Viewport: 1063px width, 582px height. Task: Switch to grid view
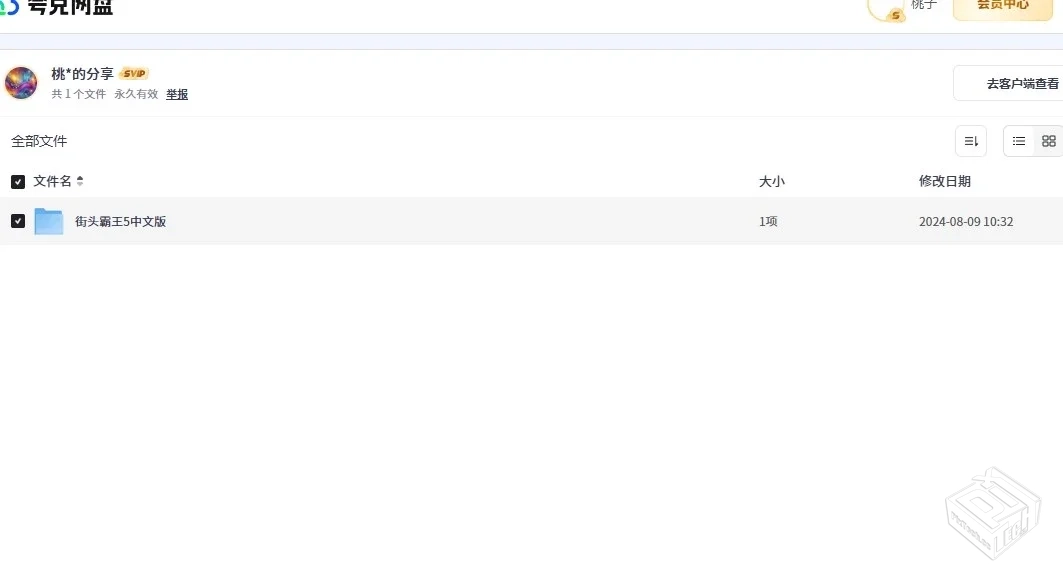[1048, 141]
